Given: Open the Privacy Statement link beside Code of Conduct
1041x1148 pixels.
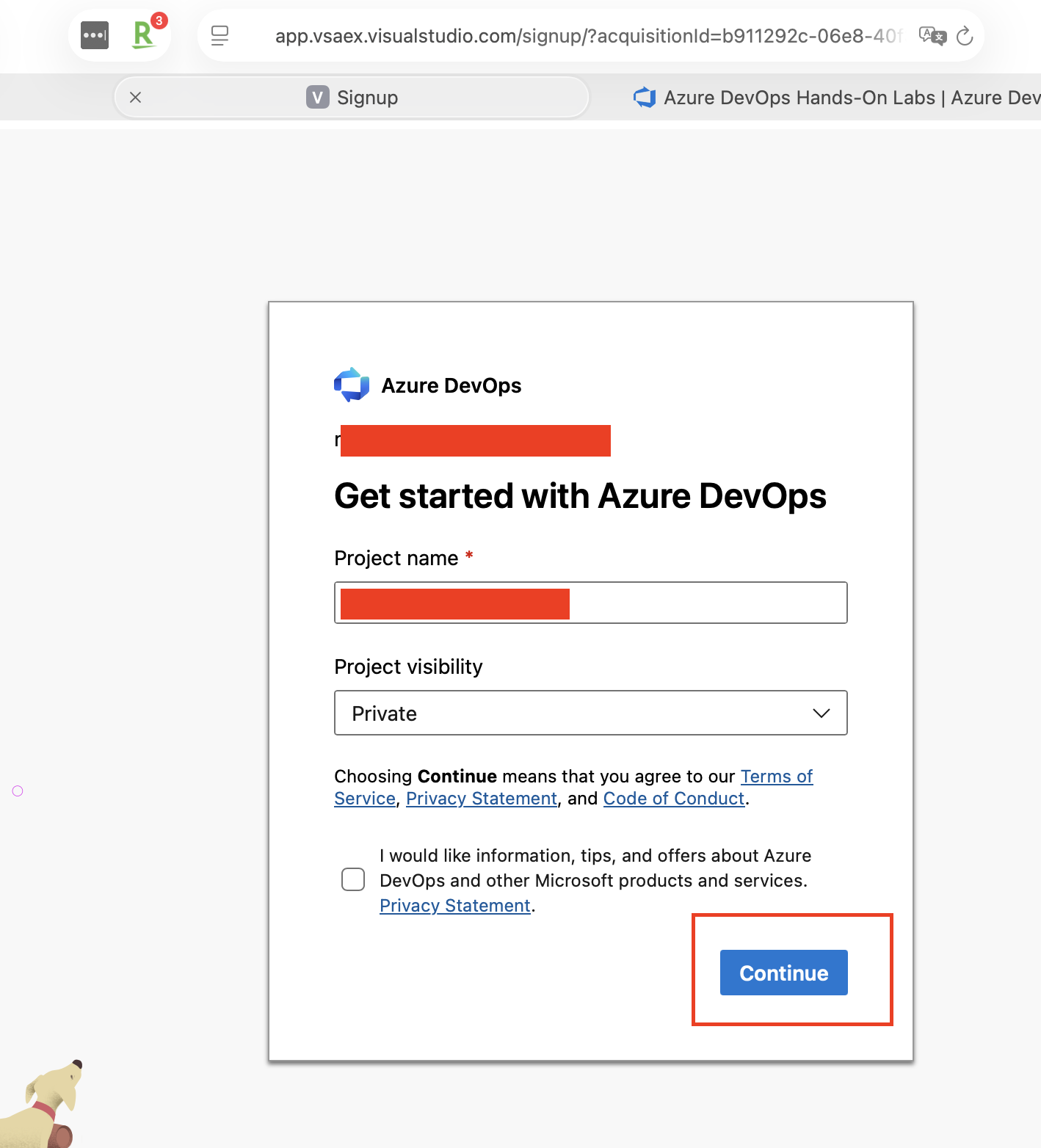Looking at the screenshot, I should [x=482, y=799].
